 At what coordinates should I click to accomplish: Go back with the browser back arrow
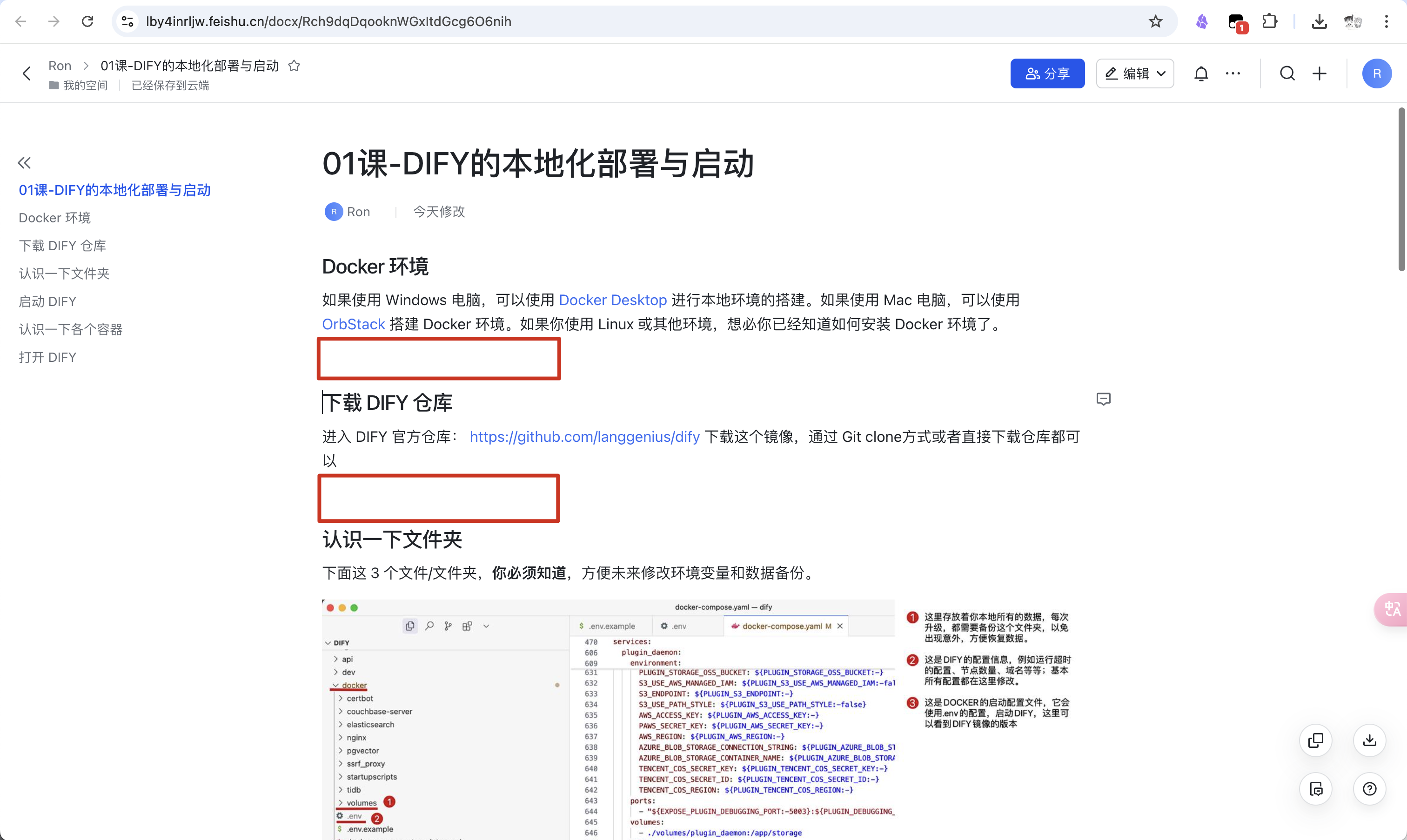pos(20,21)
